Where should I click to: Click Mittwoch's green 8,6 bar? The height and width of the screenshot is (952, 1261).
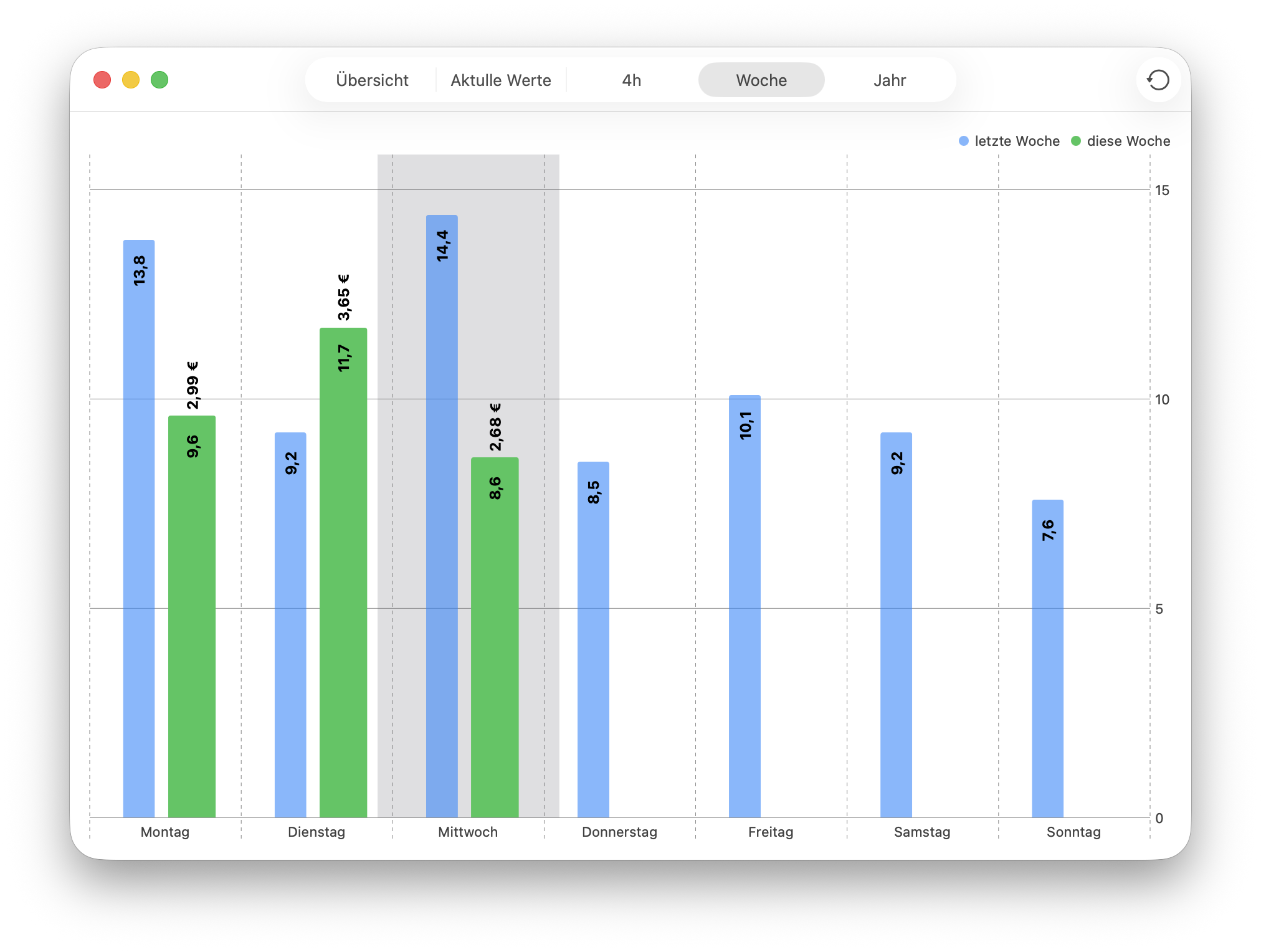click(x=495, y=635)
